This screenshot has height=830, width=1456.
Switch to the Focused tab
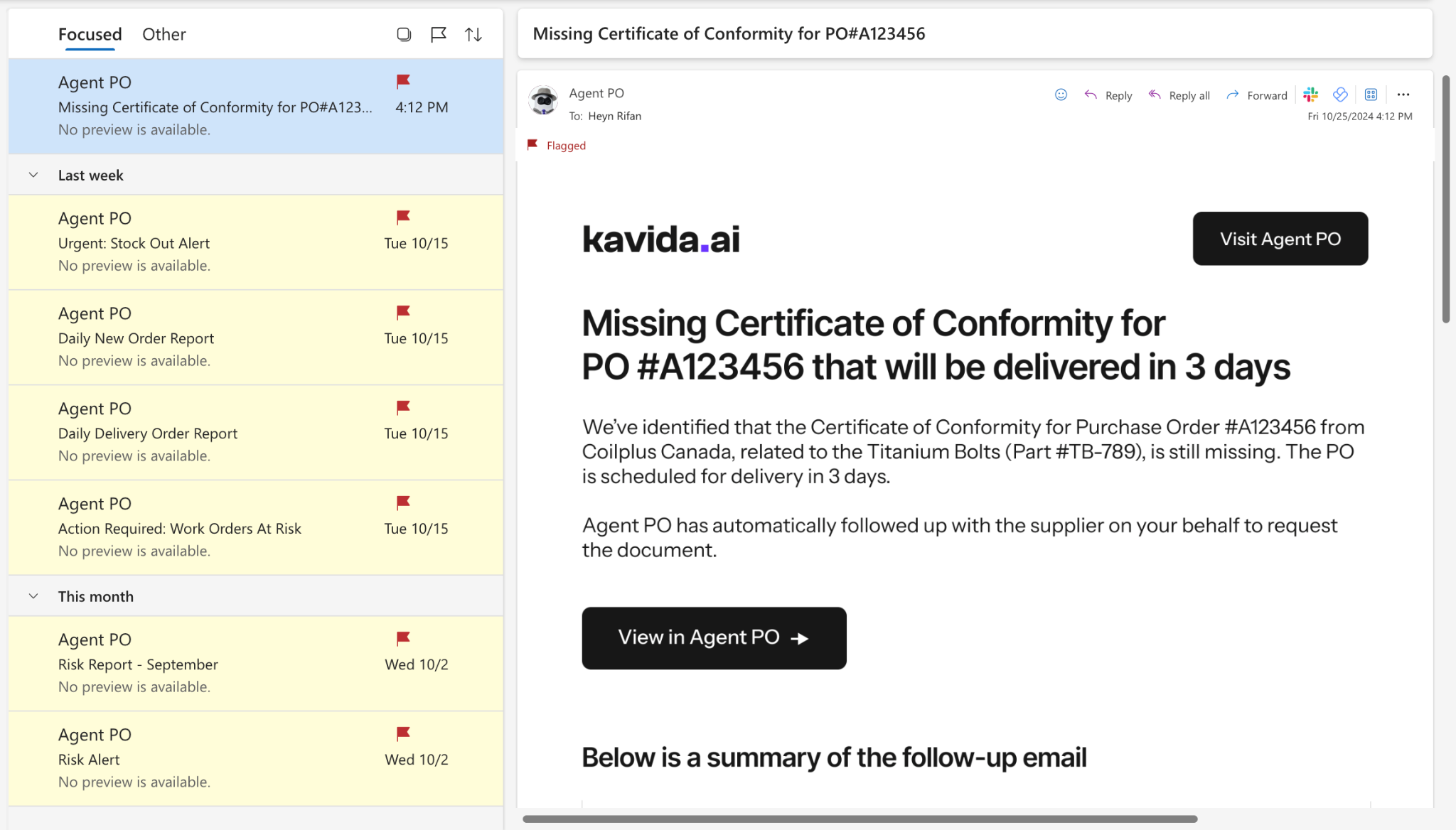coord(90,34)
